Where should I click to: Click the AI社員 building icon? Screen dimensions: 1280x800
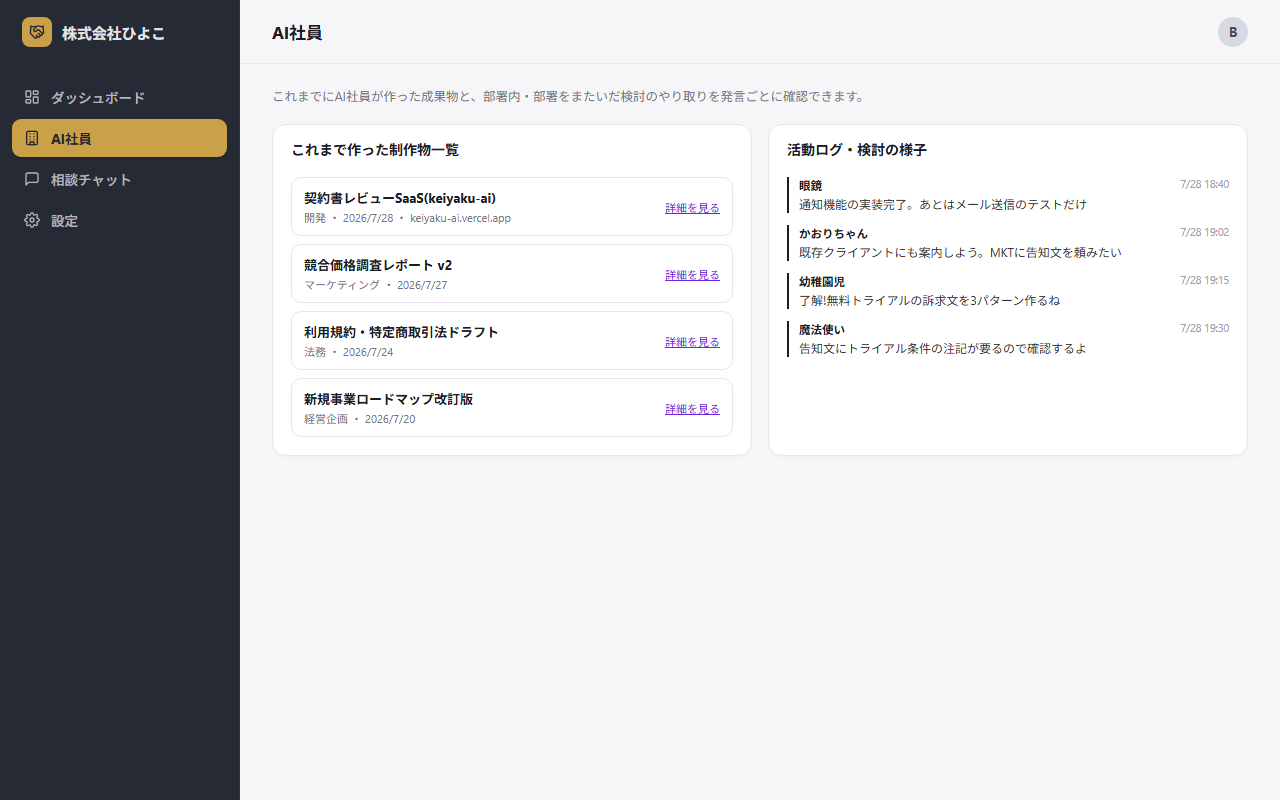pos(32,138)
